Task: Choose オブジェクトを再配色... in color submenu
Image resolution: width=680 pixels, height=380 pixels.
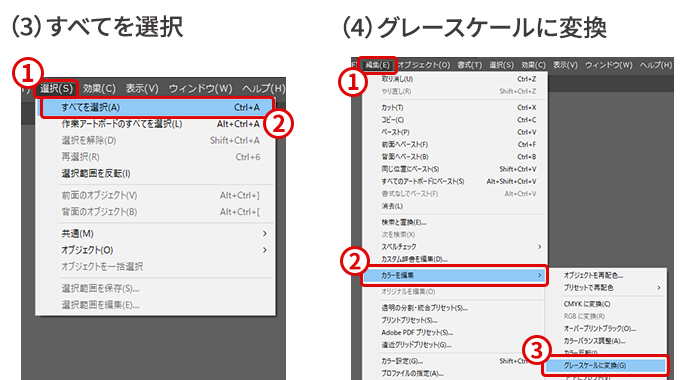Action: [606, 275]
